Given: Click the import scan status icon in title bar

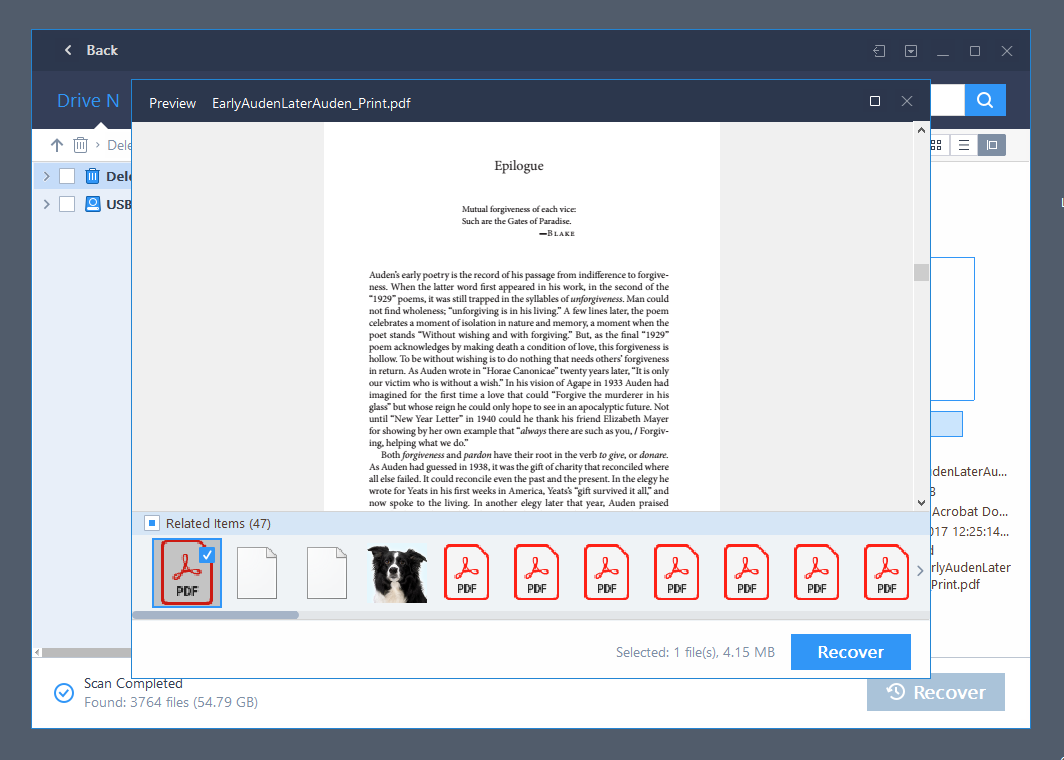Looking at the screenshot, I should point(878,51).
